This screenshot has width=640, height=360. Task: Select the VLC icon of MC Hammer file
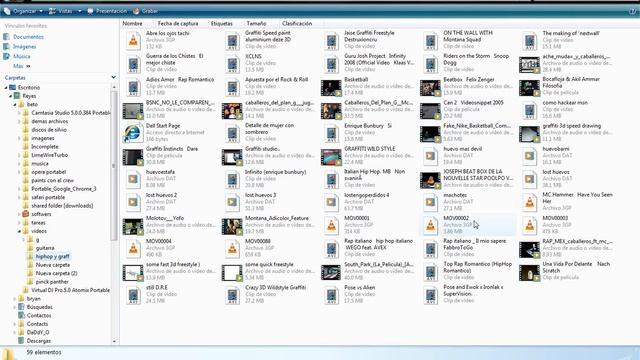pos(530,202)
